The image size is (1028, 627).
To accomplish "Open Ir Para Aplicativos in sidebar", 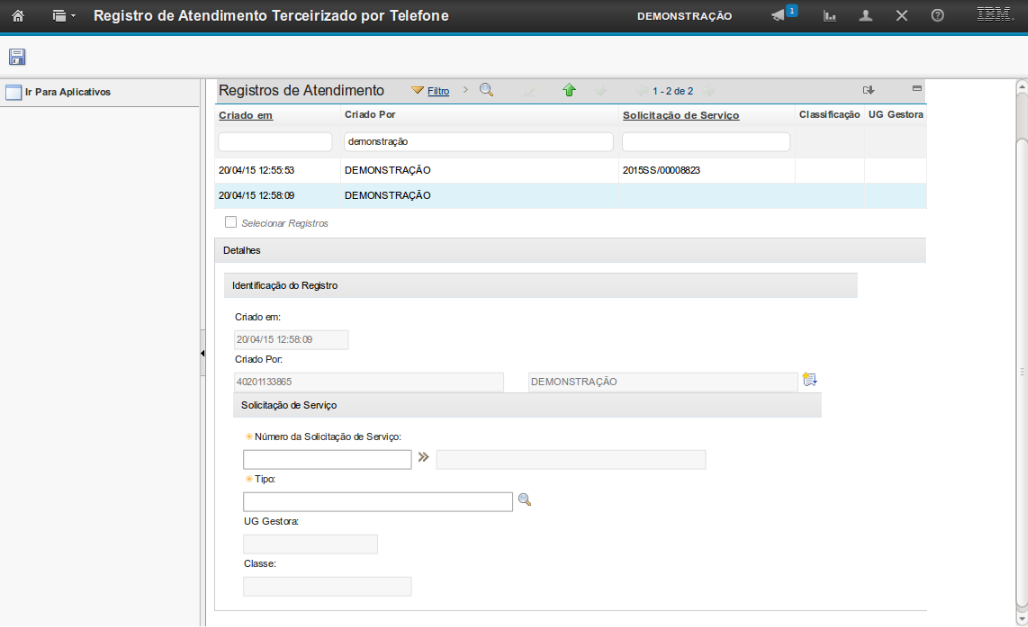I will (67, 92).
